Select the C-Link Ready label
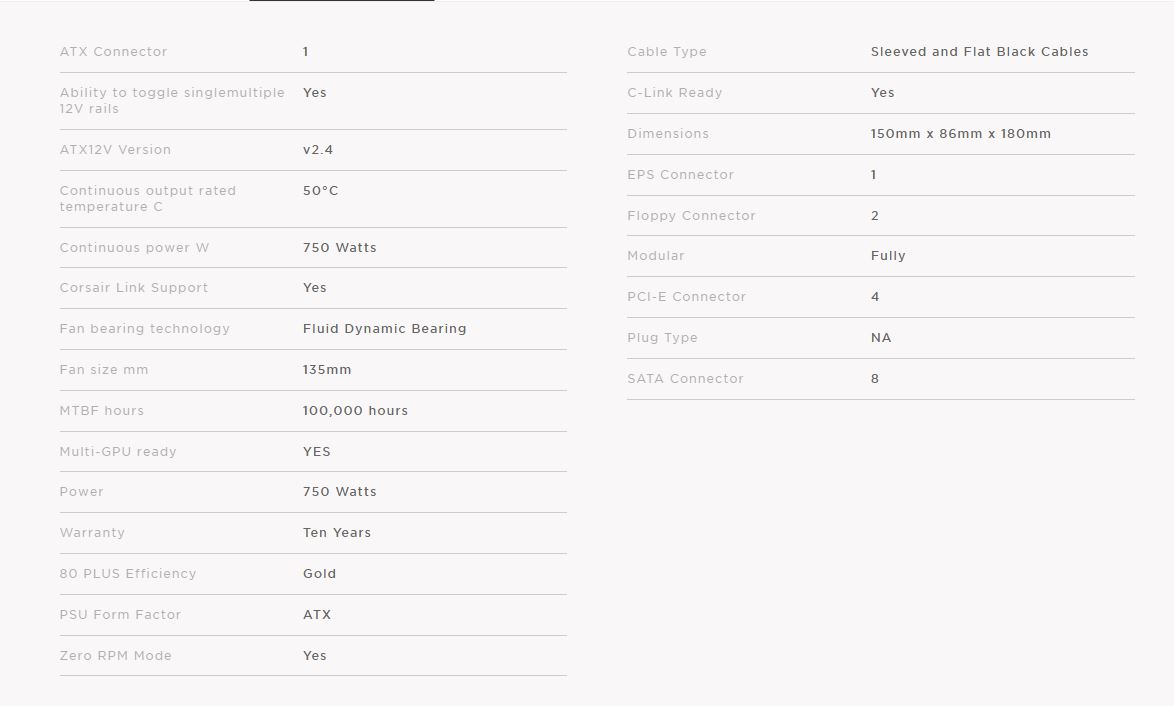 pyautogui.click(x=674, y=93)
